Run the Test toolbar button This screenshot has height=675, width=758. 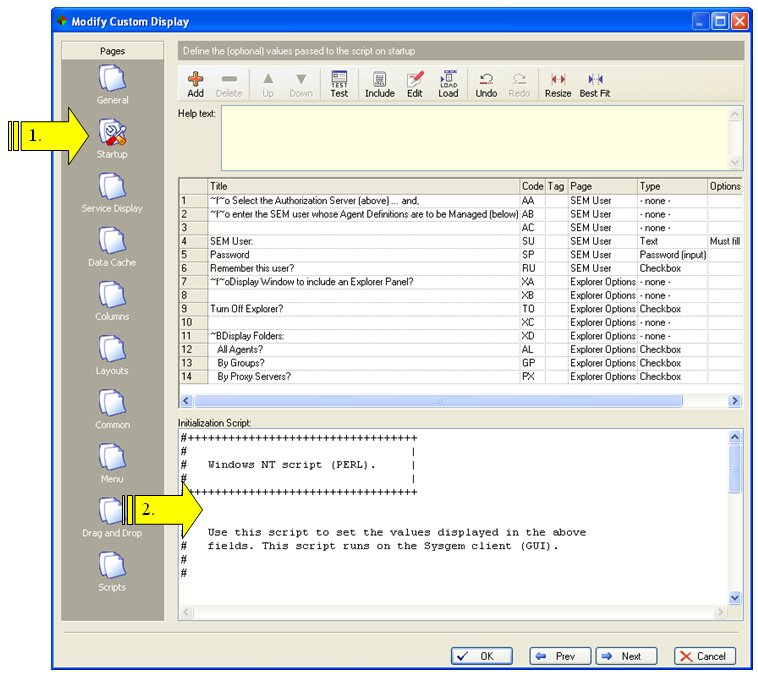pos(339,84)
